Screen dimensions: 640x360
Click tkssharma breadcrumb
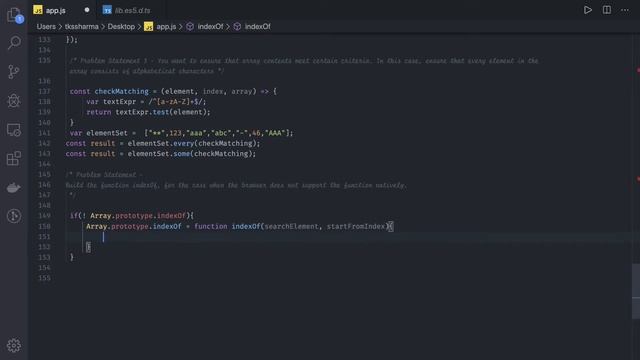[82, 27]
